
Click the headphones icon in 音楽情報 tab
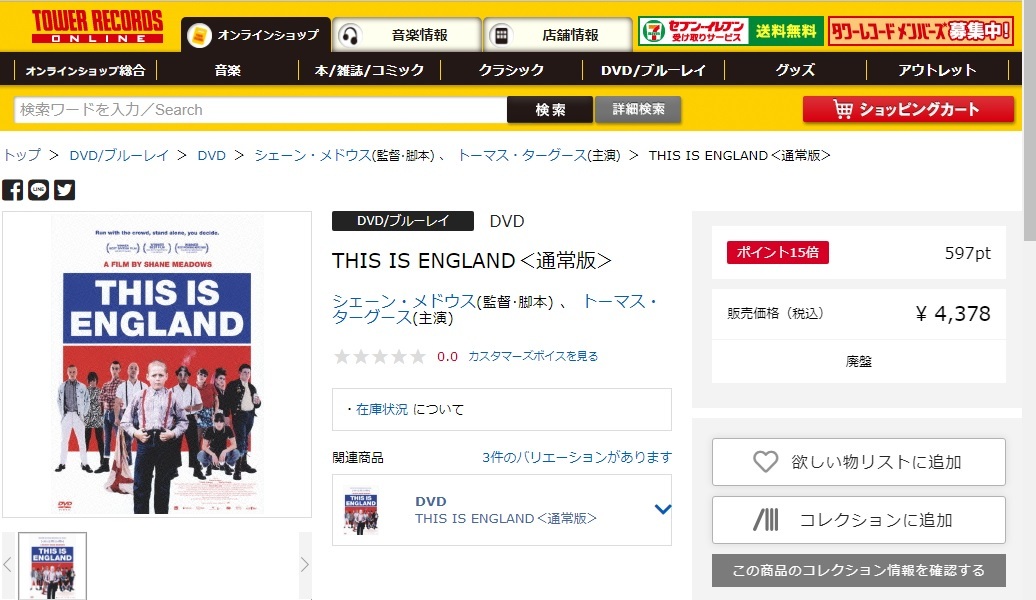click(x=350, y=35)
